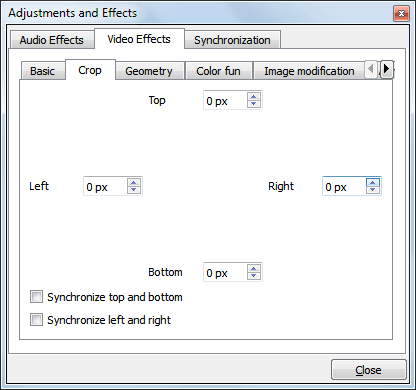Increase the Bottom crop value arrow
Screen dimensions: 416x390
coord(254,269)
